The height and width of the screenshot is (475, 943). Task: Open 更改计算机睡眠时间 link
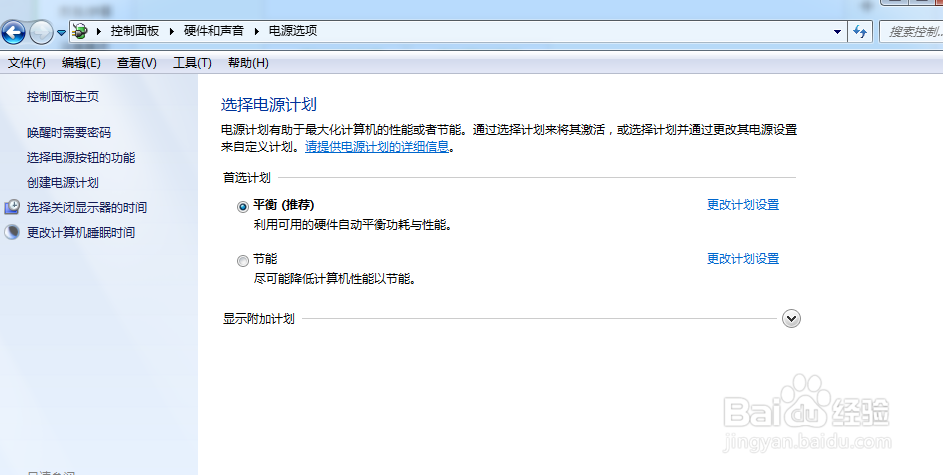click(x=81, y=232)
